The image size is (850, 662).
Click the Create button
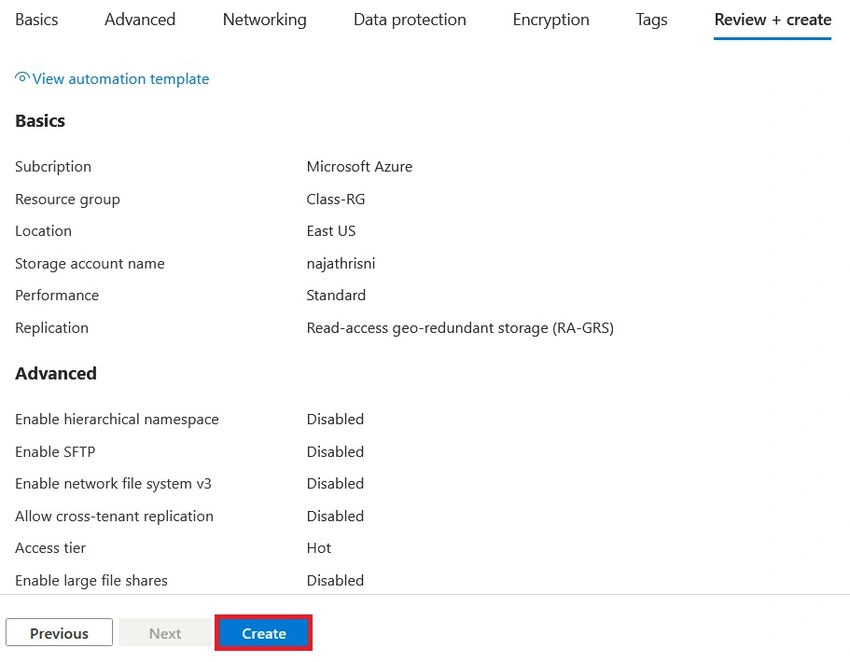click(x=263, y=633)
